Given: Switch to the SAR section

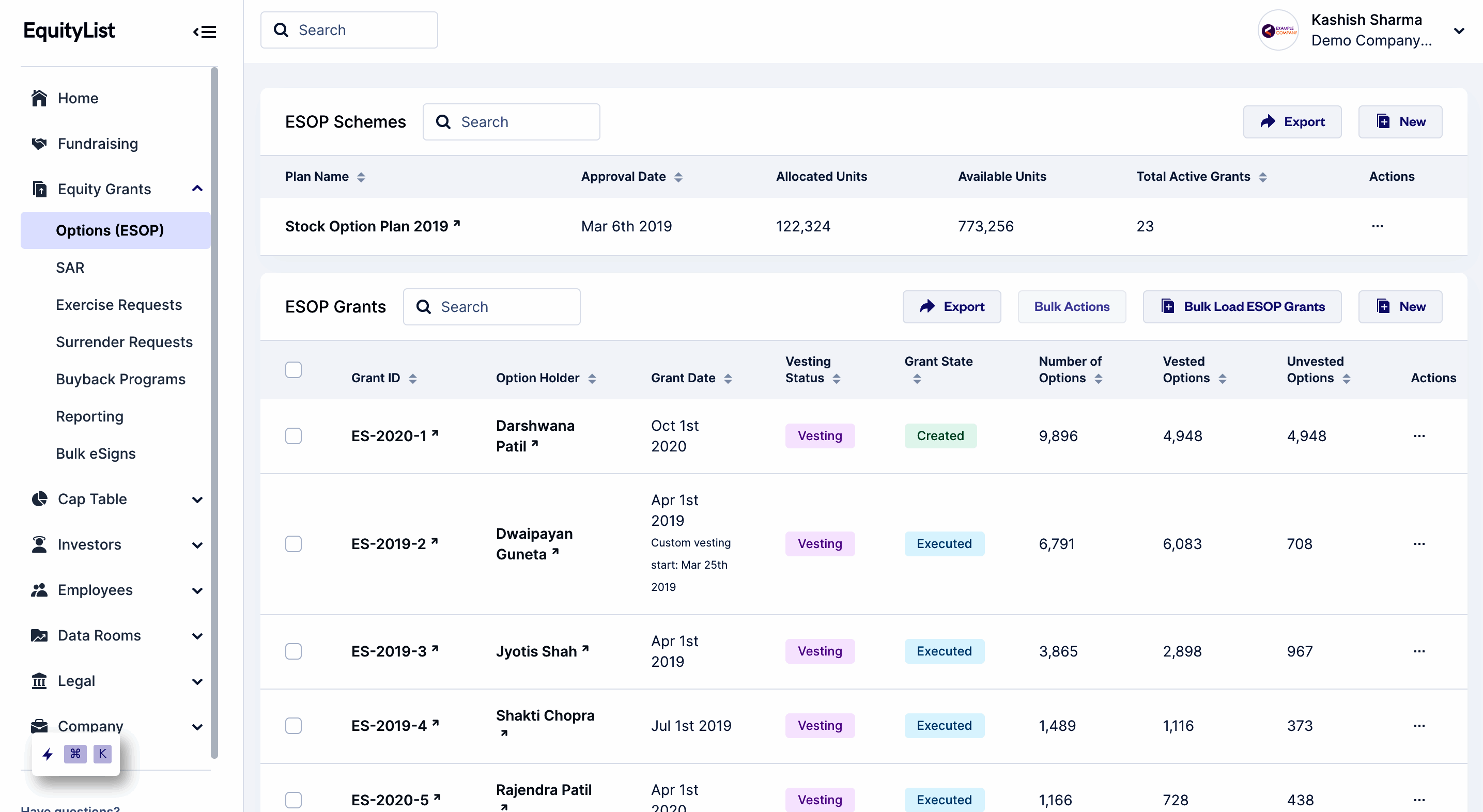Looking at the screenshot, I should [x=70, y=267].
